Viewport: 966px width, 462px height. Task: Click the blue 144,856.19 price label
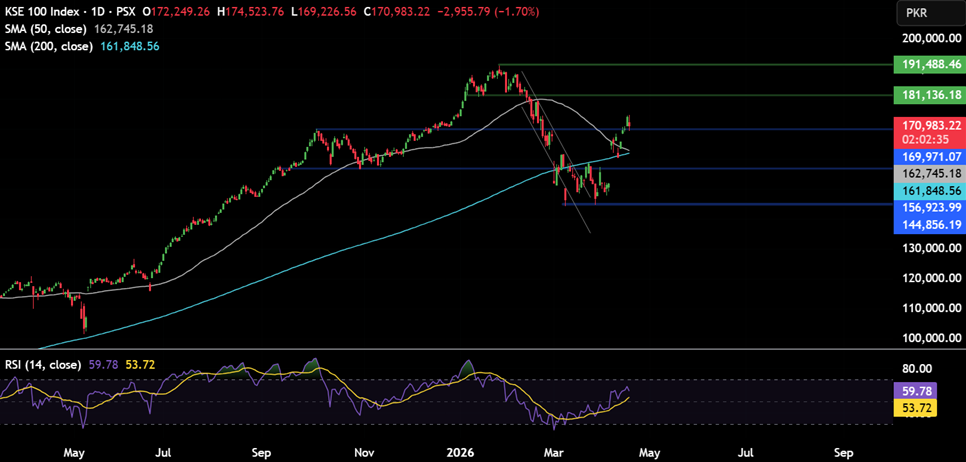(x=926, y=225)
